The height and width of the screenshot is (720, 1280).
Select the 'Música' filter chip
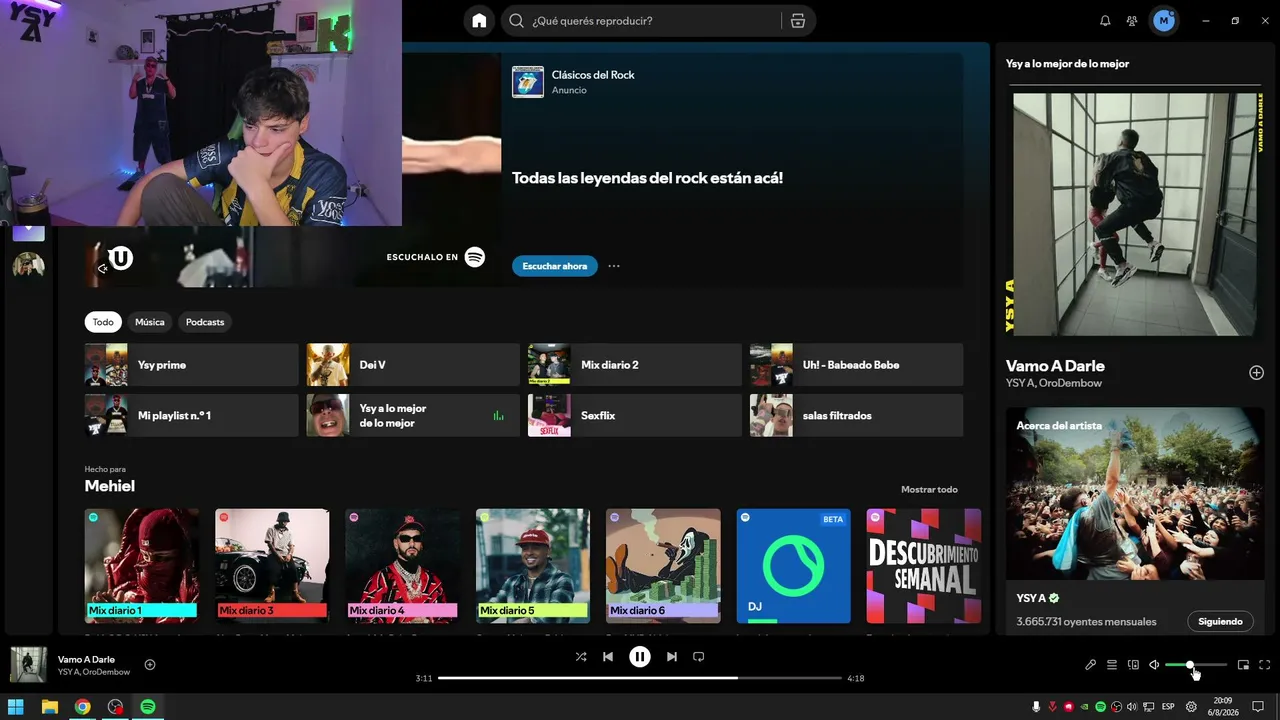tap(150, 322)
